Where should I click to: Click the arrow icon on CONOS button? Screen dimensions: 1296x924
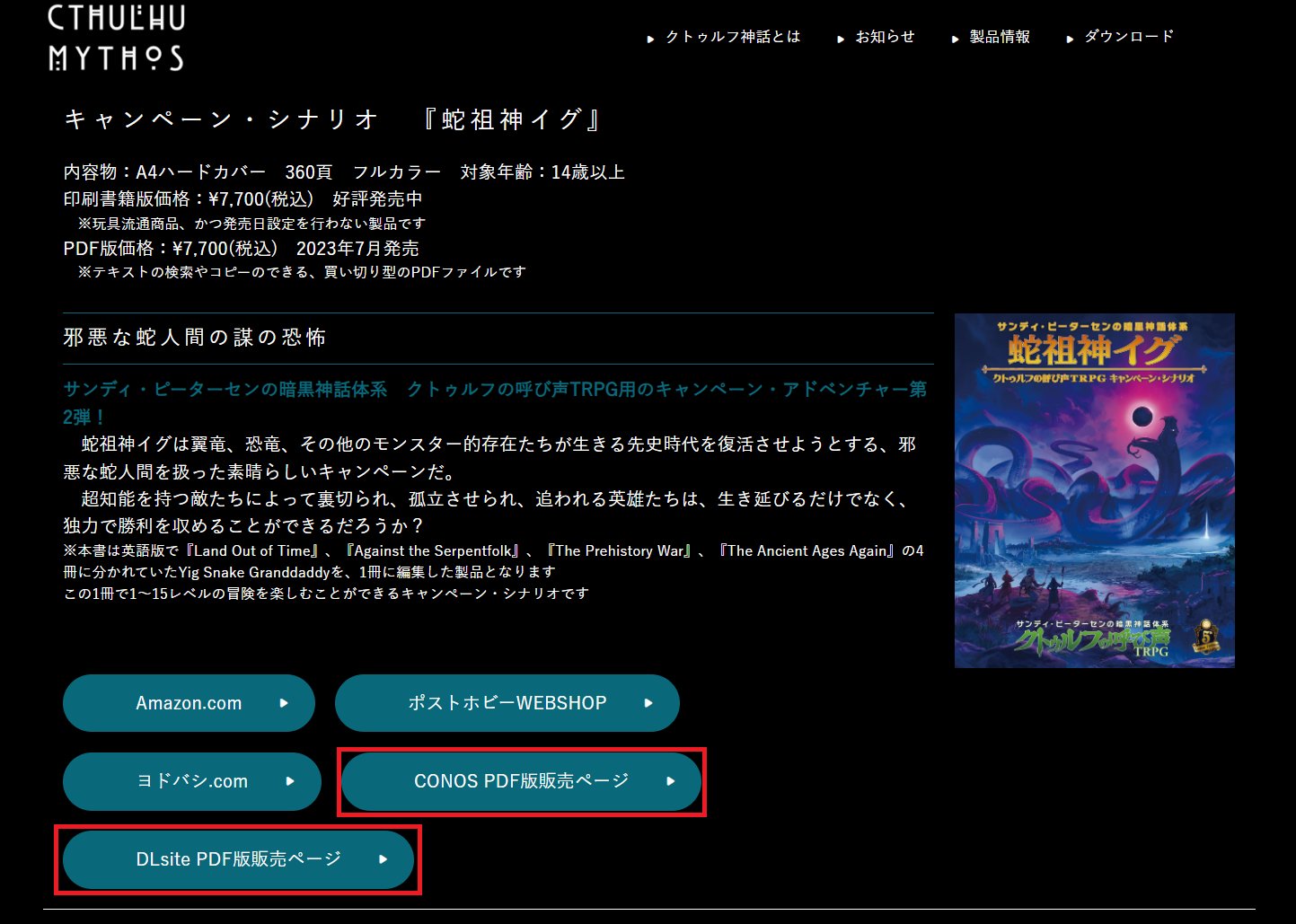670,781
